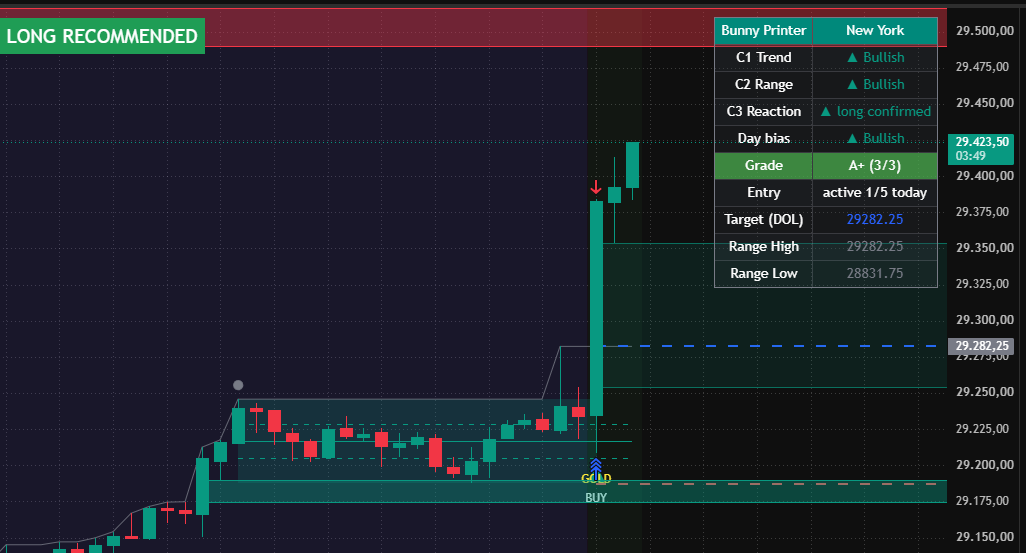Click the C2 Range label
The image size is (1026, 553).
click(763, 84)
